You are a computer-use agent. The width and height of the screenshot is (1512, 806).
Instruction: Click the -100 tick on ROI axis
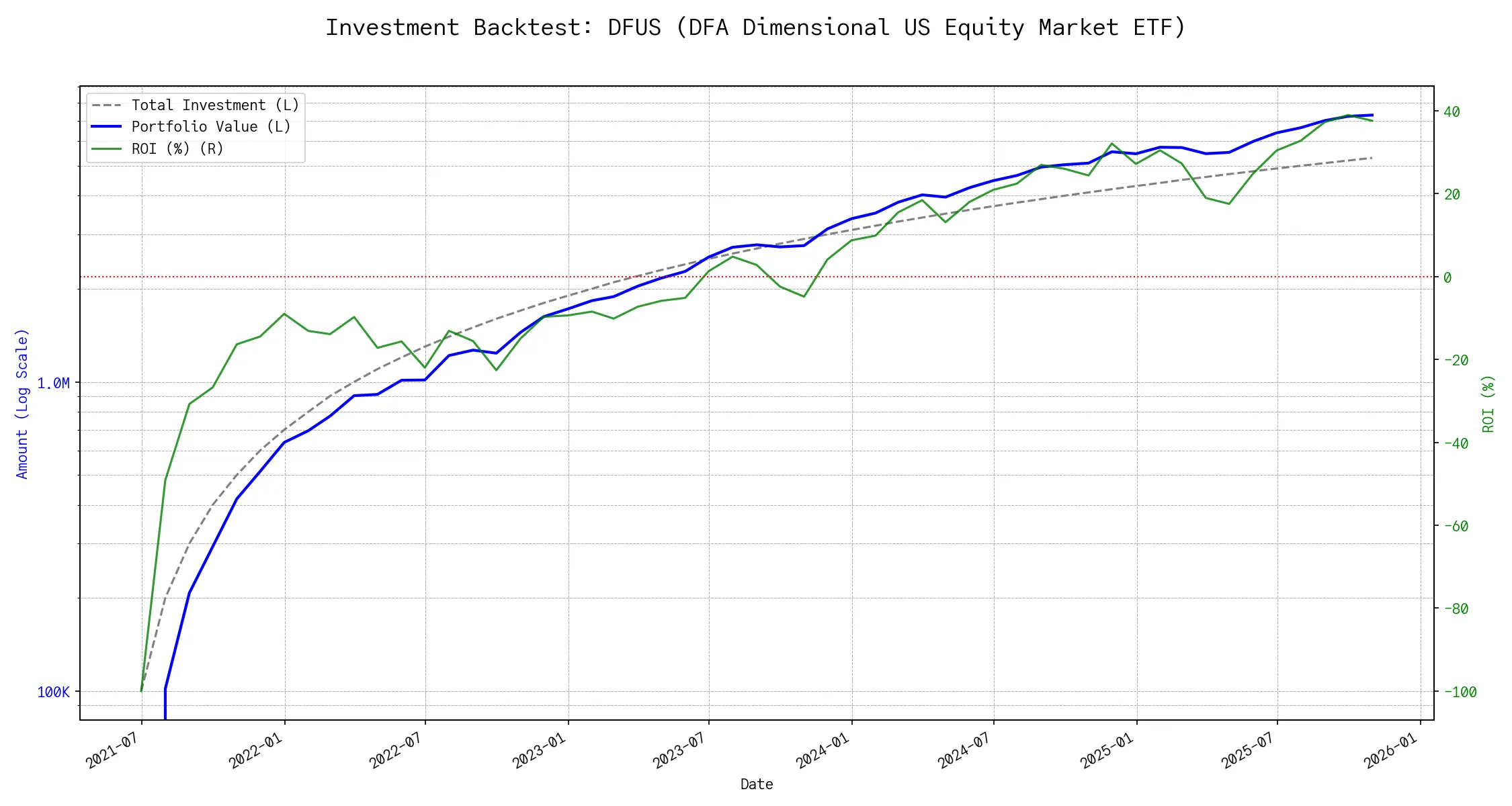pyautogui.click(x=1460, y=692)
